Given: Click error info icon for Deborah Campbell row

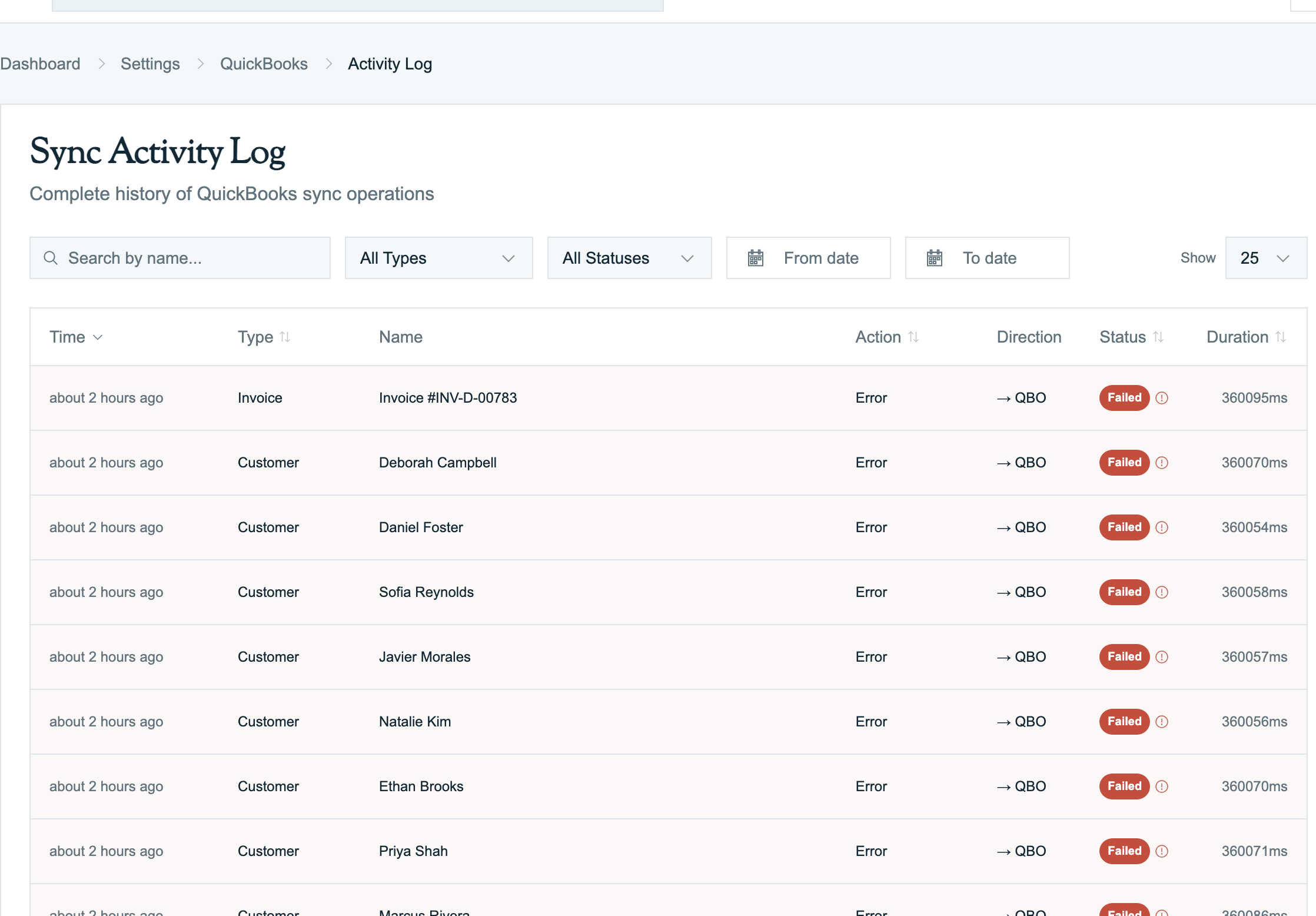Looking at the screenshot, I should 1162,463.
